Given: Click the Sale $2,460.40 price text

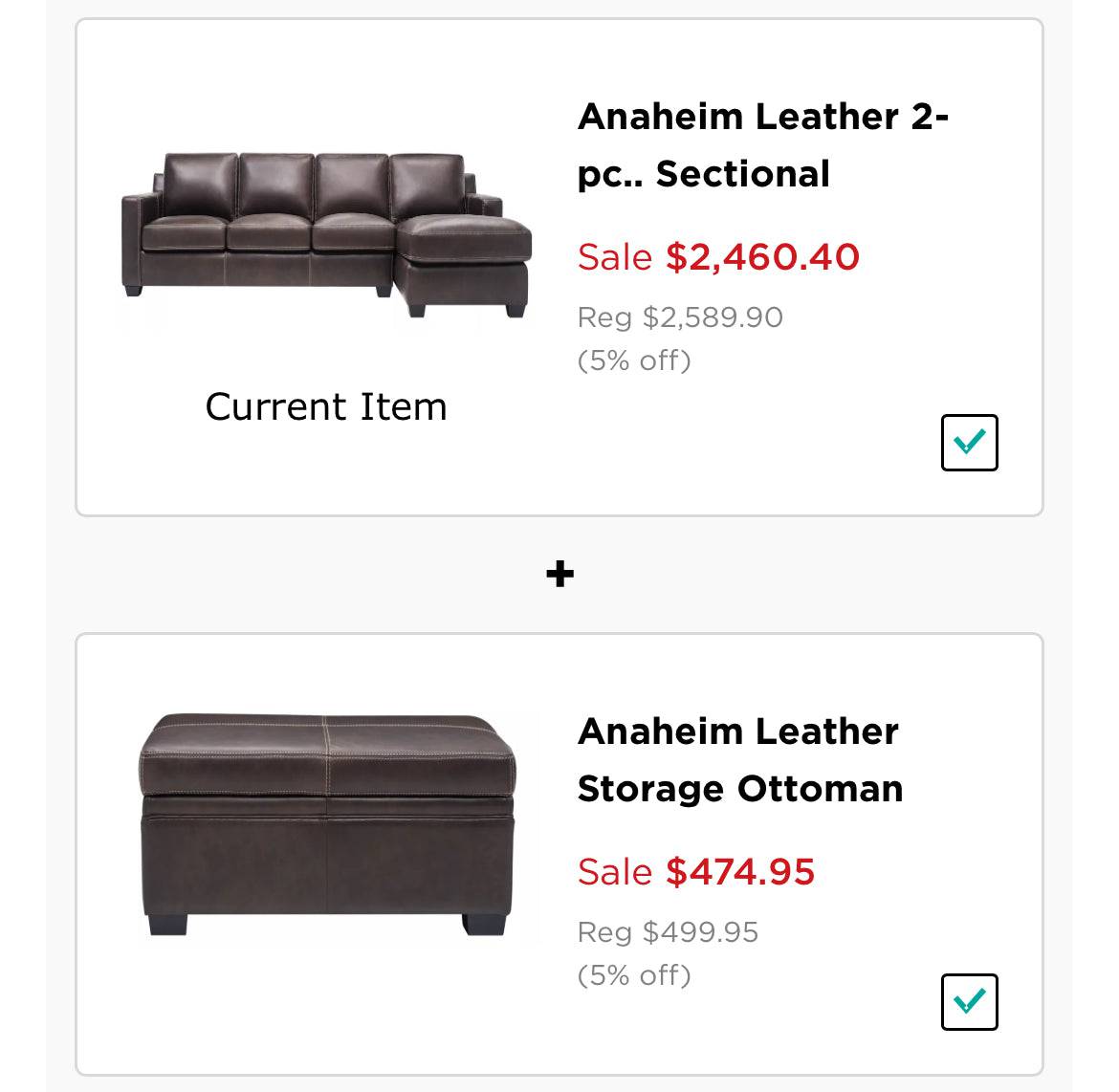Looking at the screenshot, I should (717, 256).
